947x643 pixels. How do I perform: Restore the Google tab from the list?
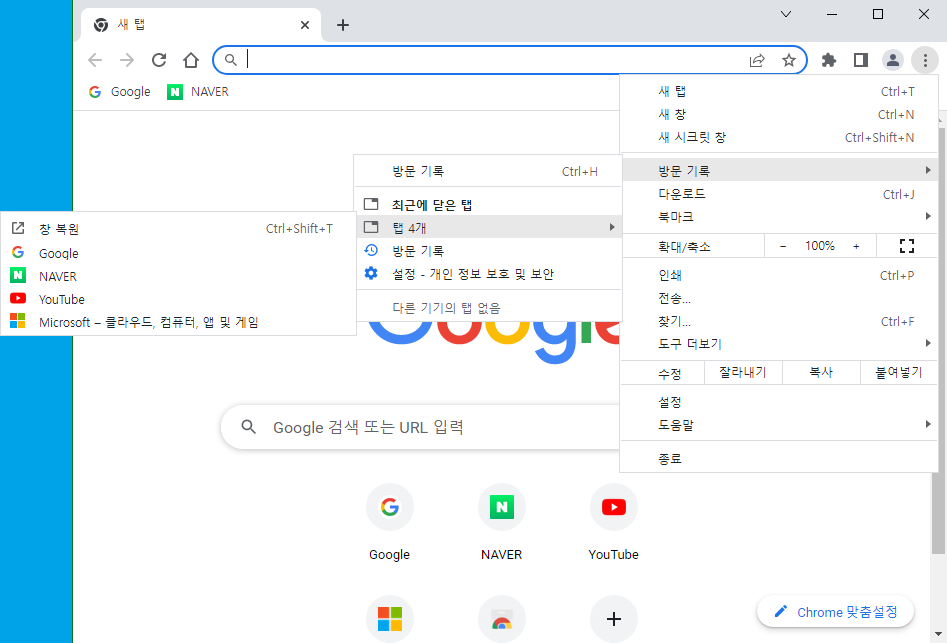point(178,253)
